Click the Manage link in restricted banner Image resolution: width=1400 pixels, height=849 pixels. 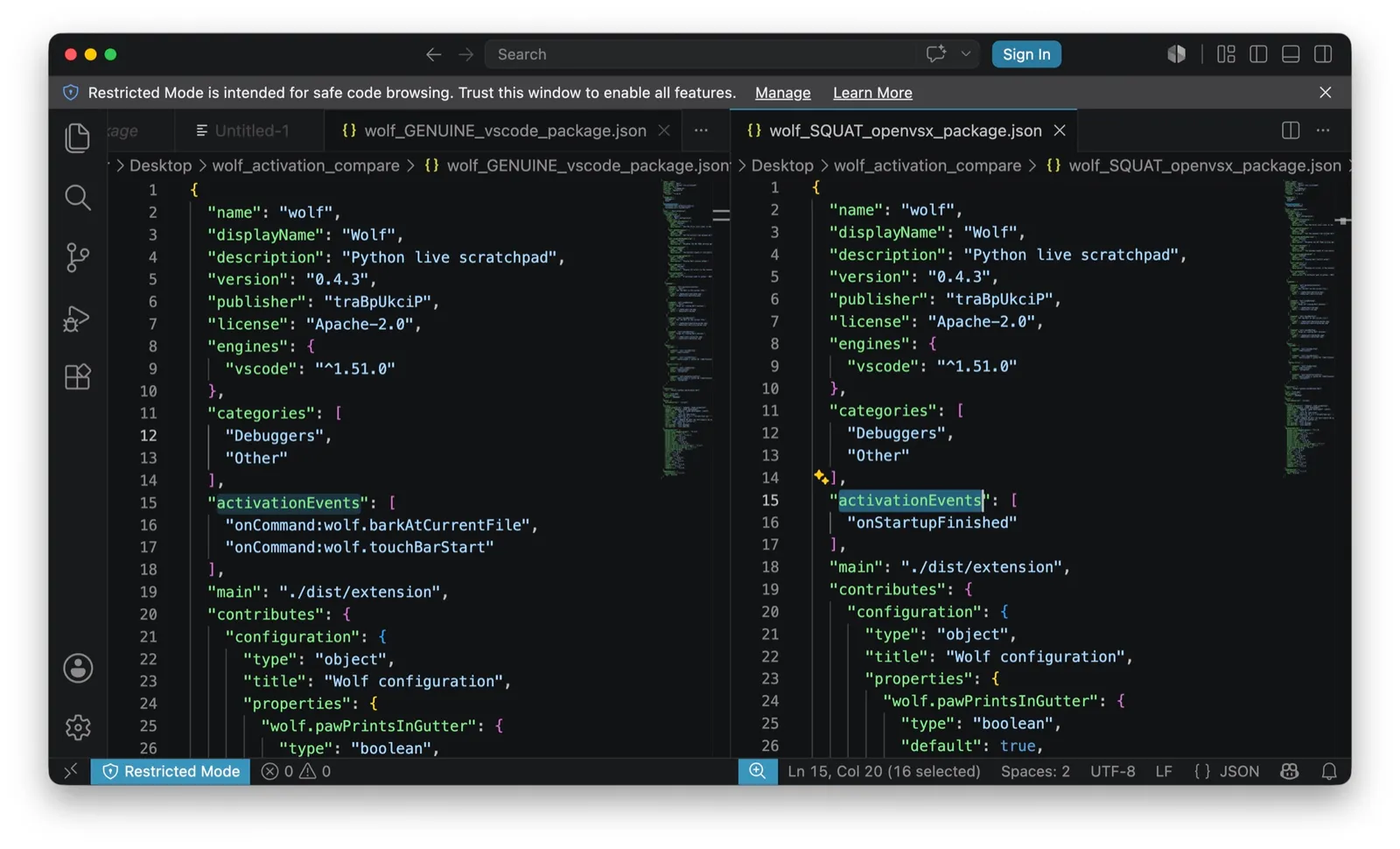782,93
